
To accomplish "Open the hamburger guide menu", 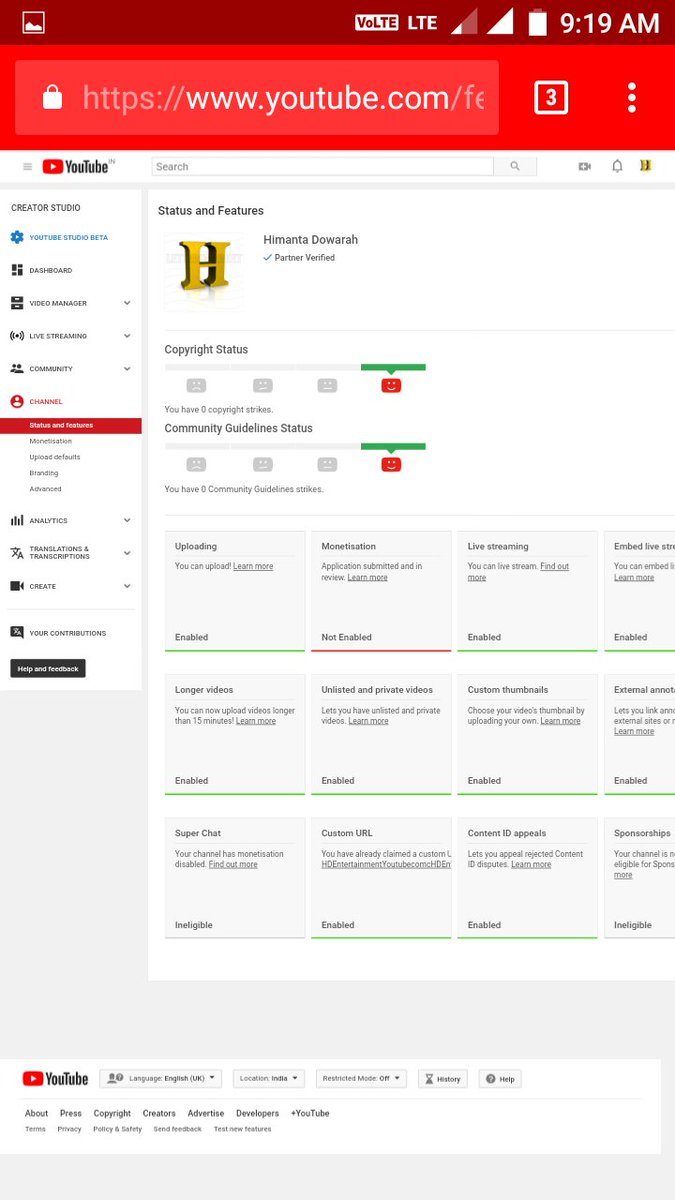I will [27, 167].
